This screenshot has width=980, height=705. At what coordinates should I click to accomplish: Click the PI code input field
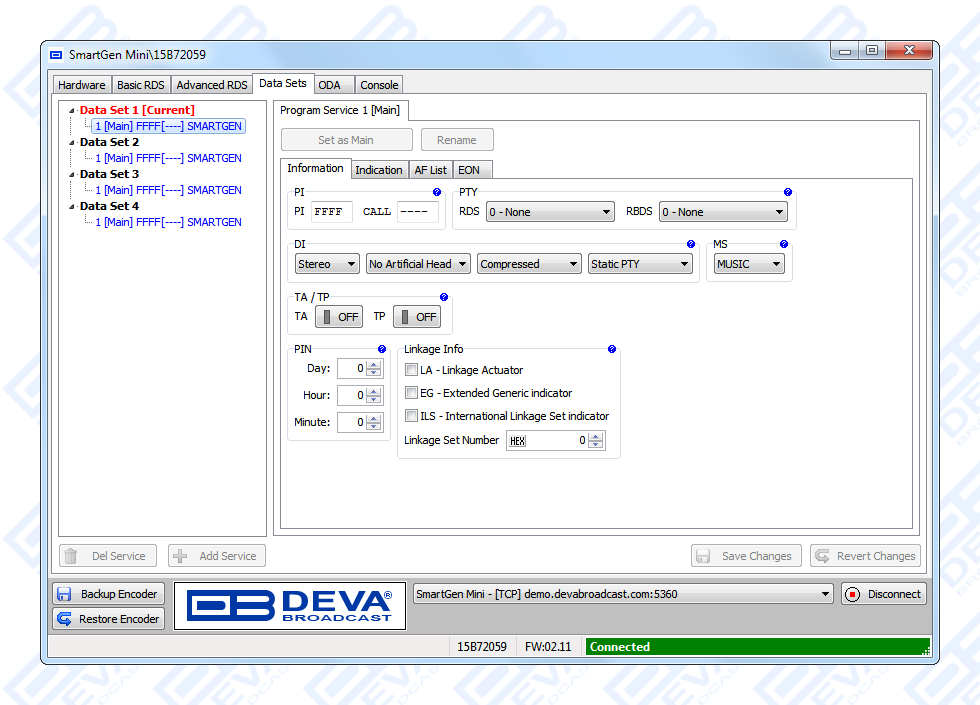(x=331, y=212)
